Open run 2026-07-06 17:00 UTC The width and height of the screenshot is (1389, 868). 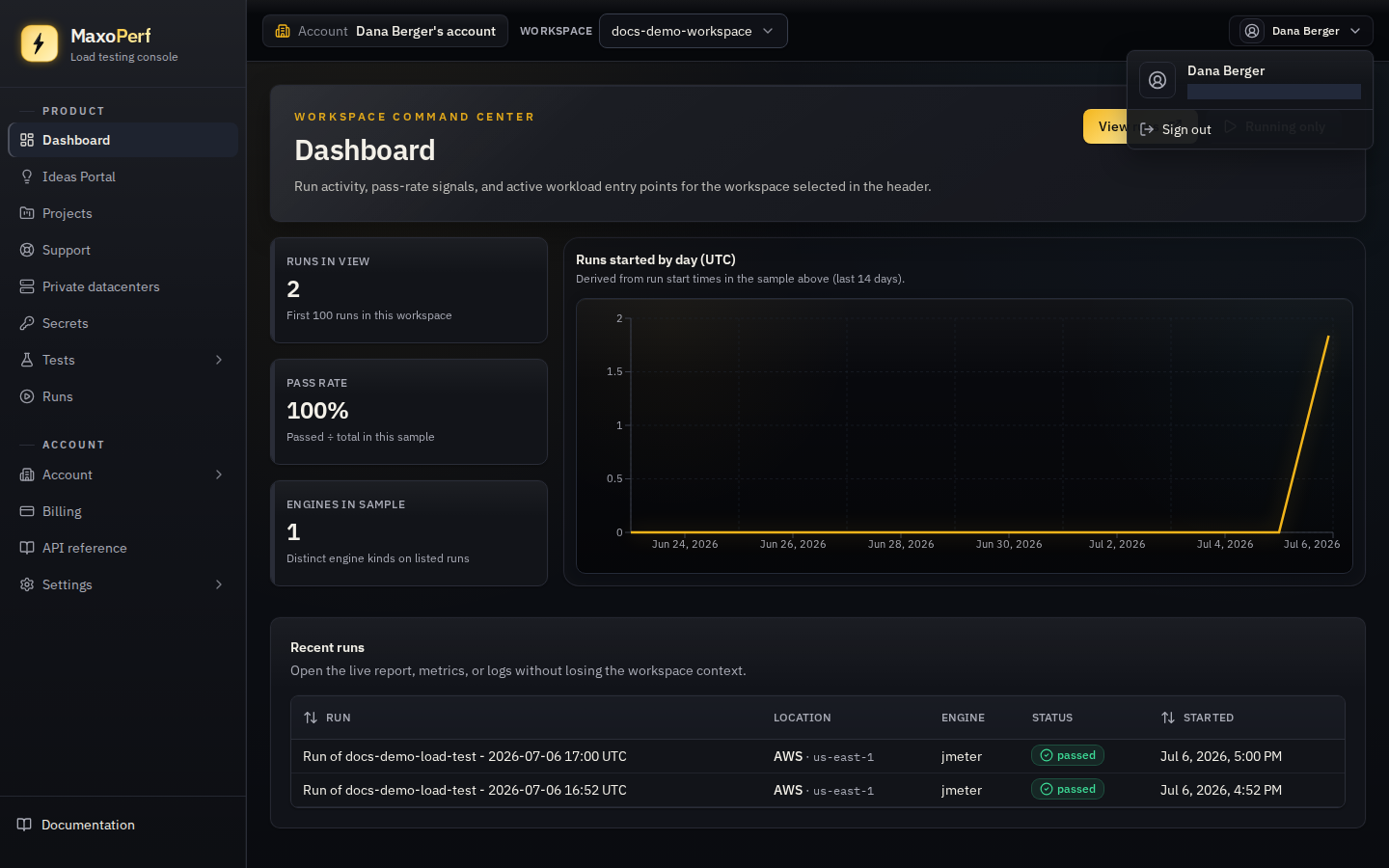pyautogui.click(x=465, y=756)
